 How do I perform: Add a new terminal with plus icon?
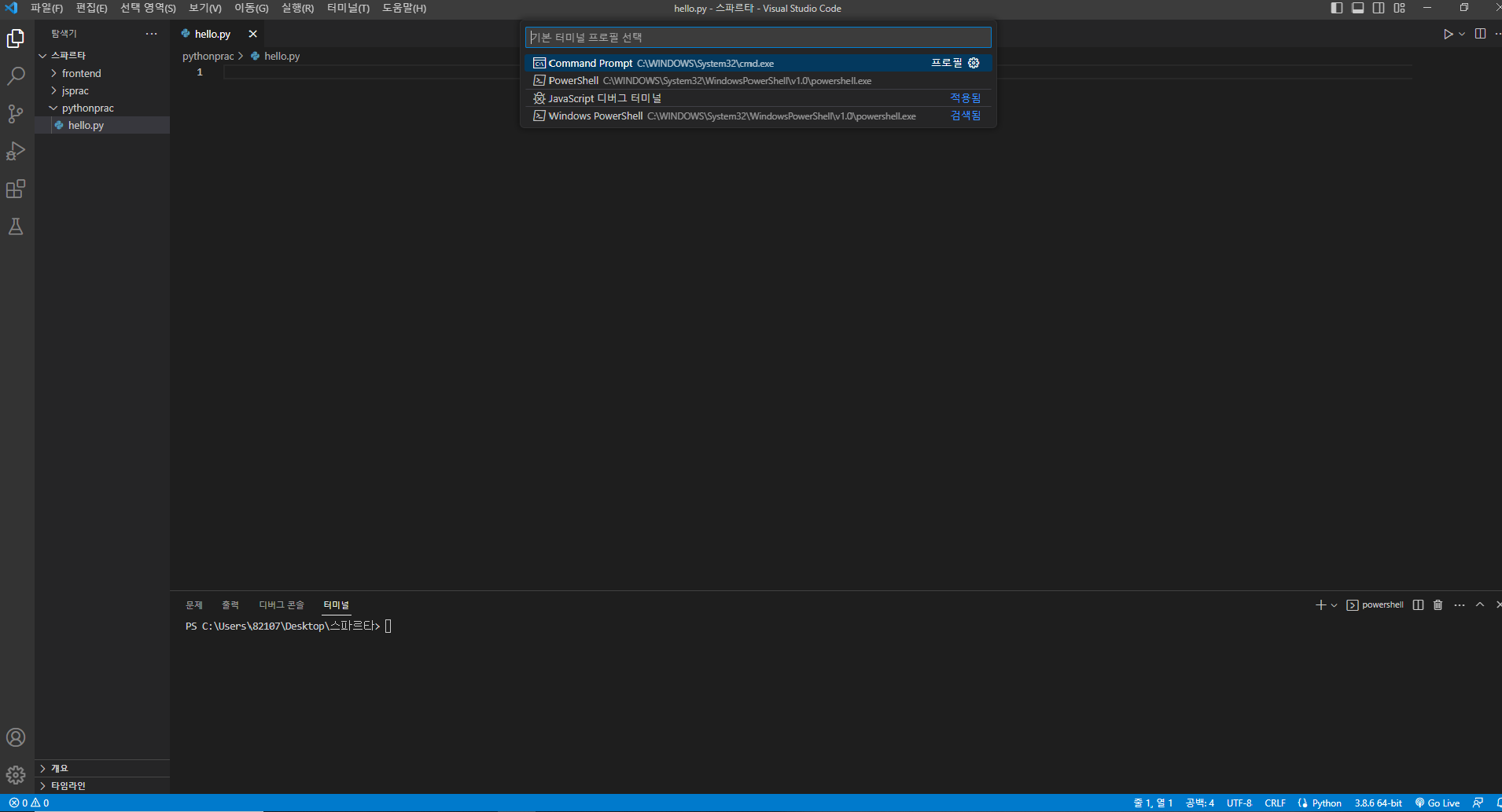point(1320,604)
